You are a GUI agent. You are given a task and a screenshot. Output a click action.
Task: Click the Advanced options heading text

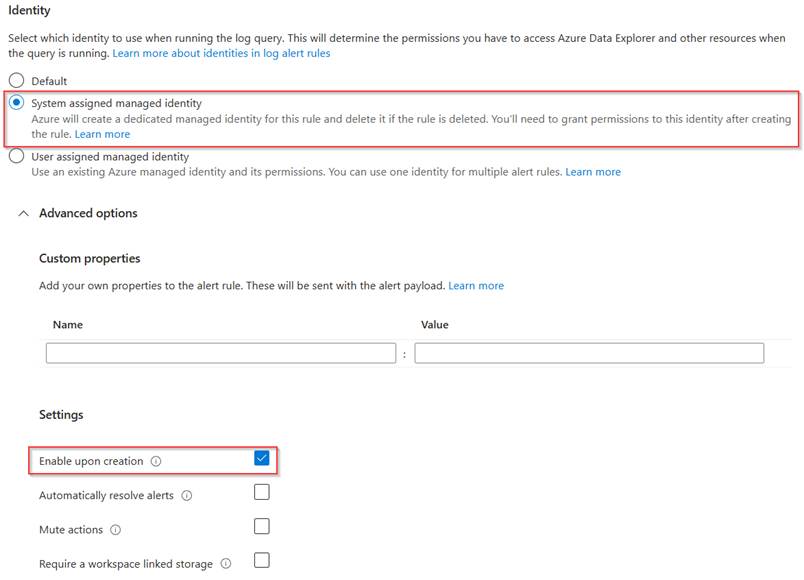tap(88, 213)
